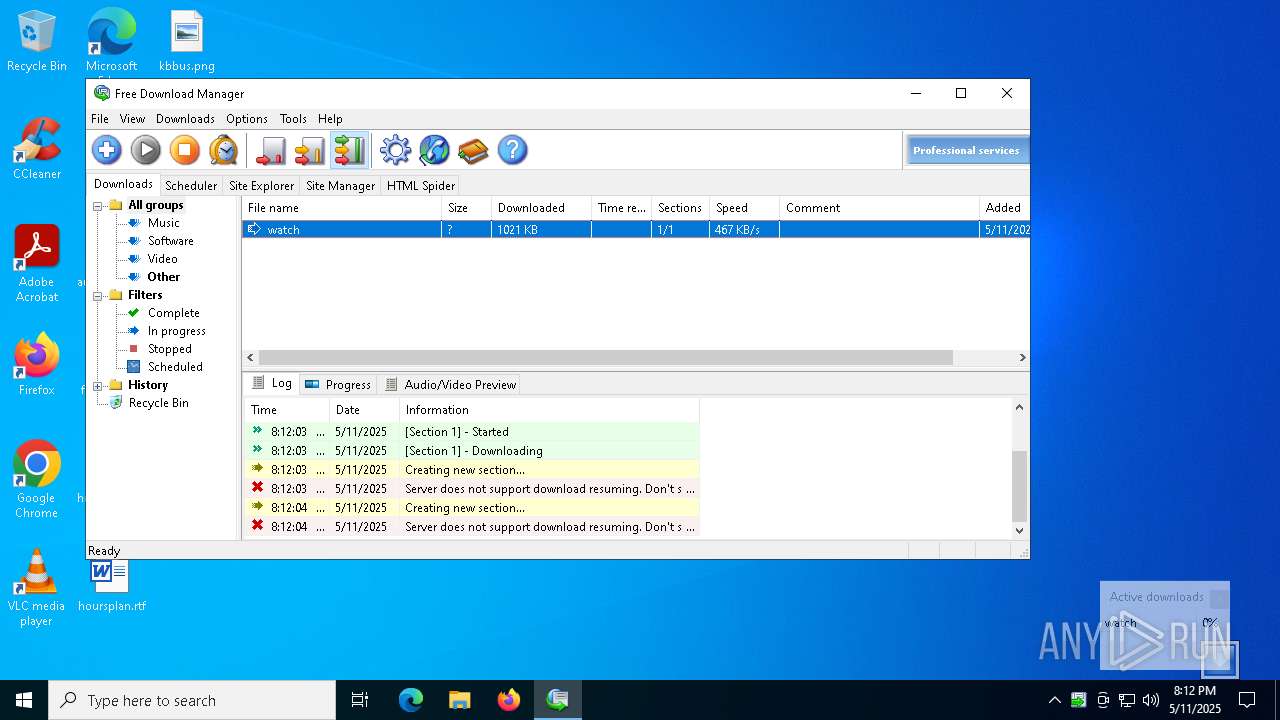Select the Music group

point(164,223)
